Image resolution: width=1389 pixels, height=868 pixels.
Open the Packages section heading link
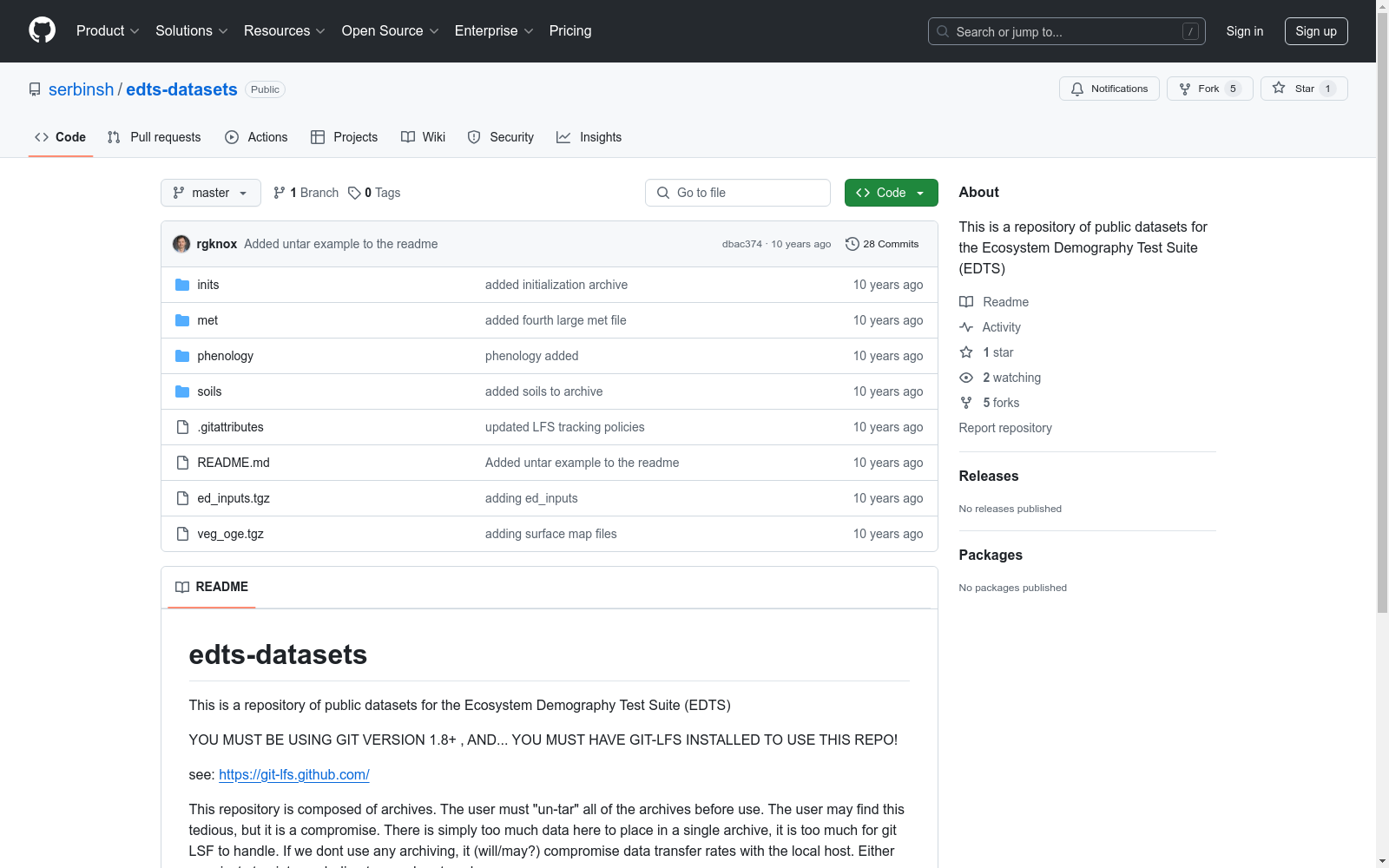coord(991,555)
